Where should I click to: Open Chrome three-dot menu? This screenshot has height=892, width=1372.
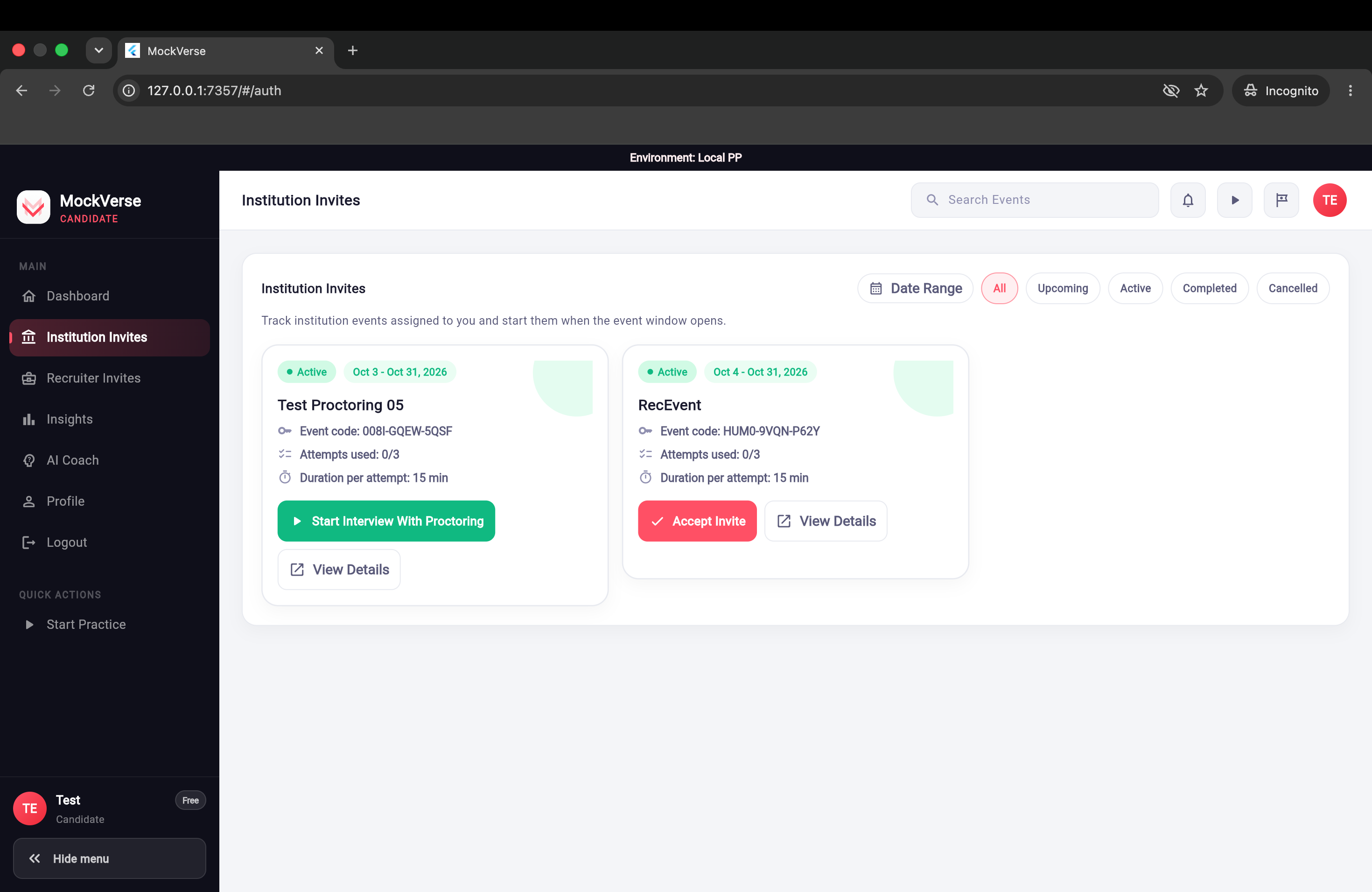1350,91
